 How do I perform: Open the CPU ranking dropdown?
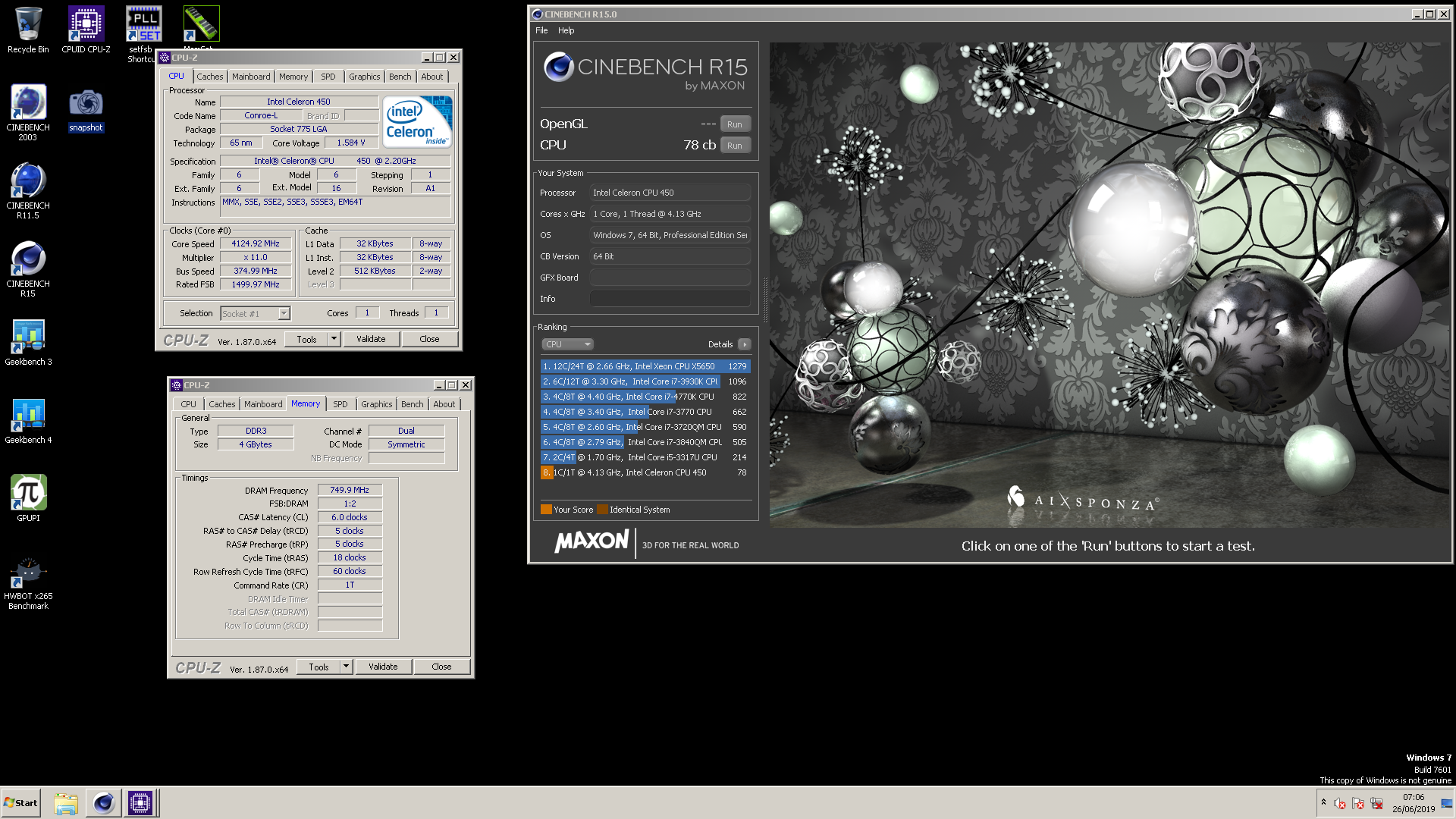[x=567, y=344]
